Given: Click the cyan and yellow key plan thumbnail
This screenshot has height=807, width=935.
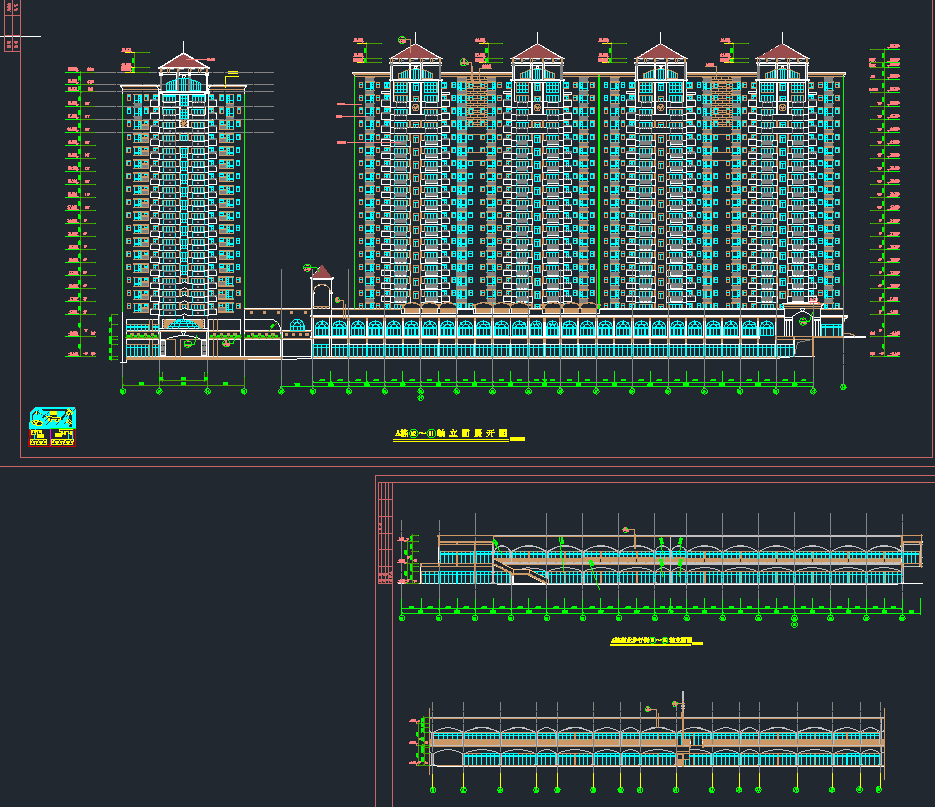Looking at the screenshot, I should (52, 426).
